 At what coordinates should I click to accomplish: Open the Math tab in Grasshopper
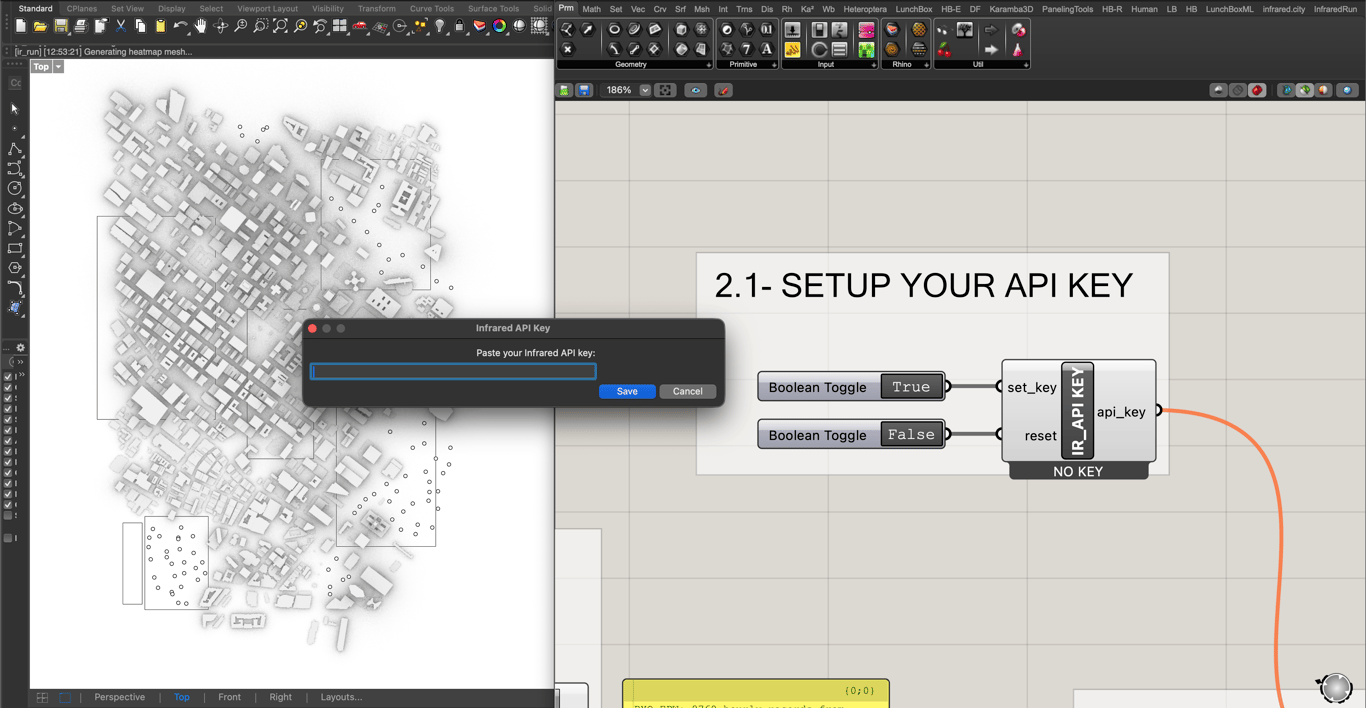tap(591, 9)
